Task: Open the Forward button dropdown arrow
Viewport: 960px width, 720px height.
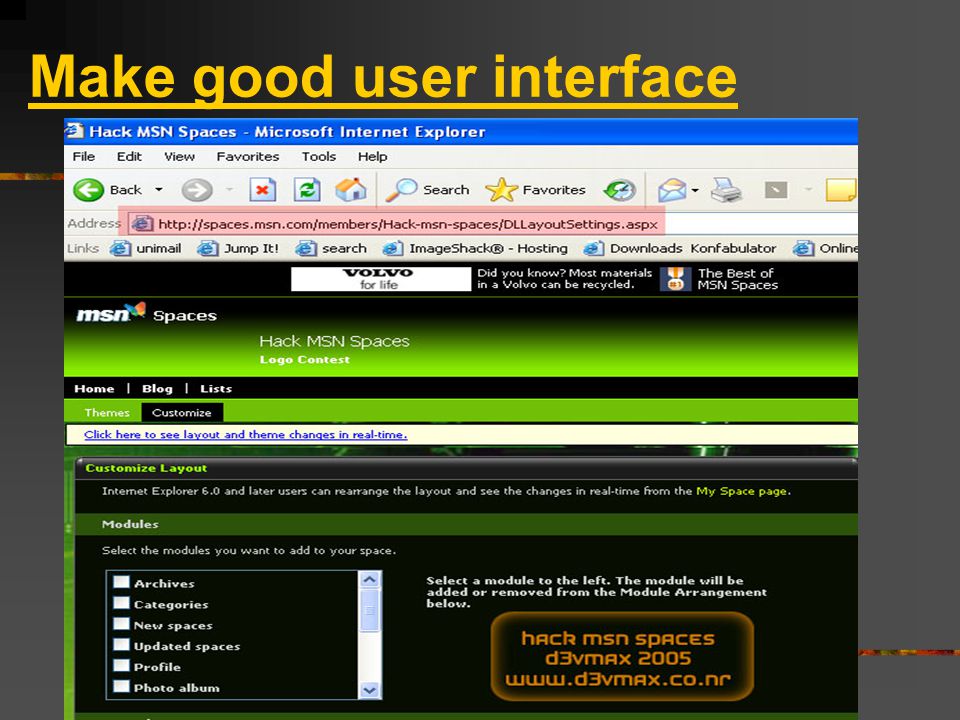Action: pyautogui.click(x=230, y=190)
